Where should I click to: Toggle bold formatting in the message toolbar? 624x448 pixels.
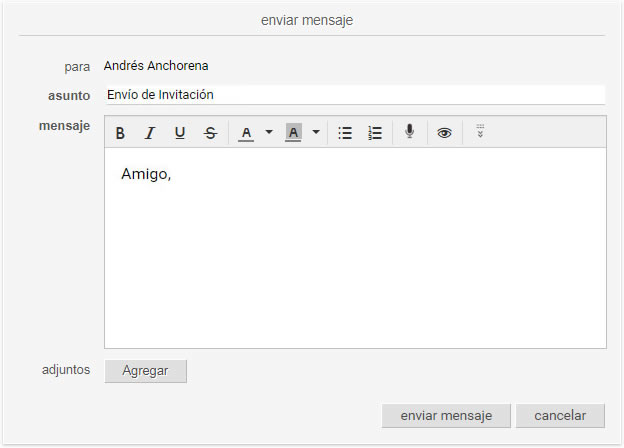(x=120, y=132)
